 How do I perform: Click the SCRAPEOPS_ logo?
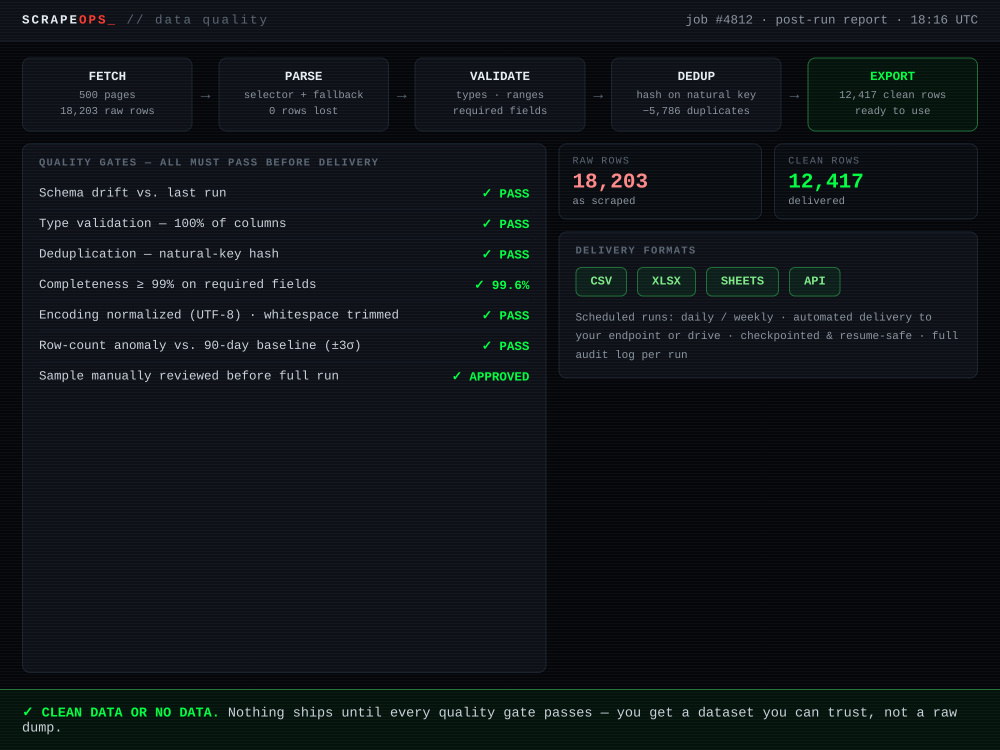tap(69, 20)
